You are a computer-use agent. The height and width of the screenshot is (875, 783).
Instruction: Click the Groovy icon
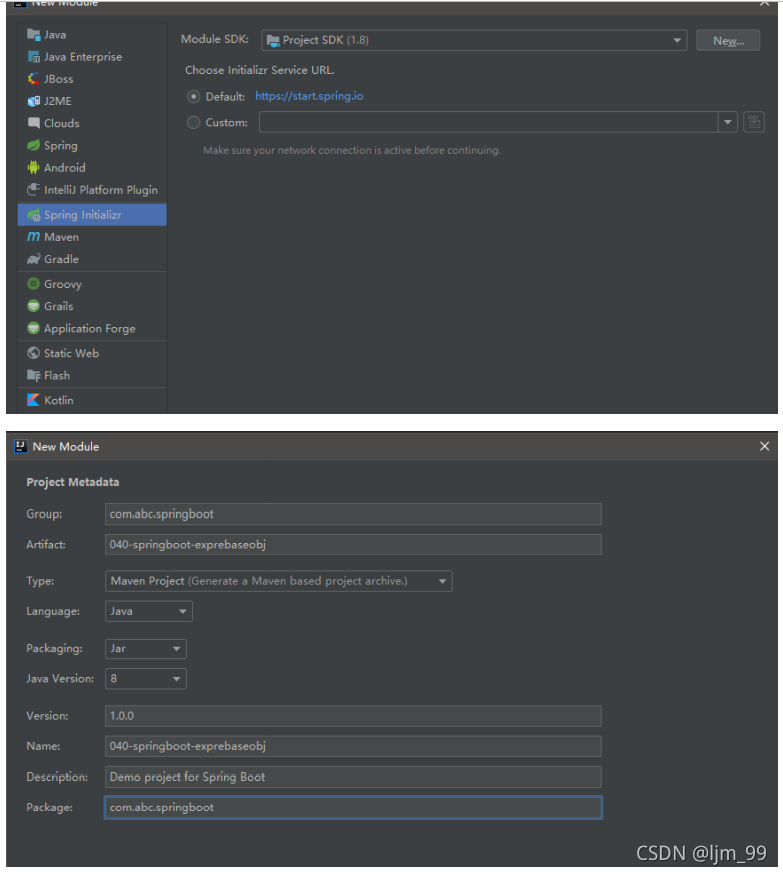pos(33,284)
